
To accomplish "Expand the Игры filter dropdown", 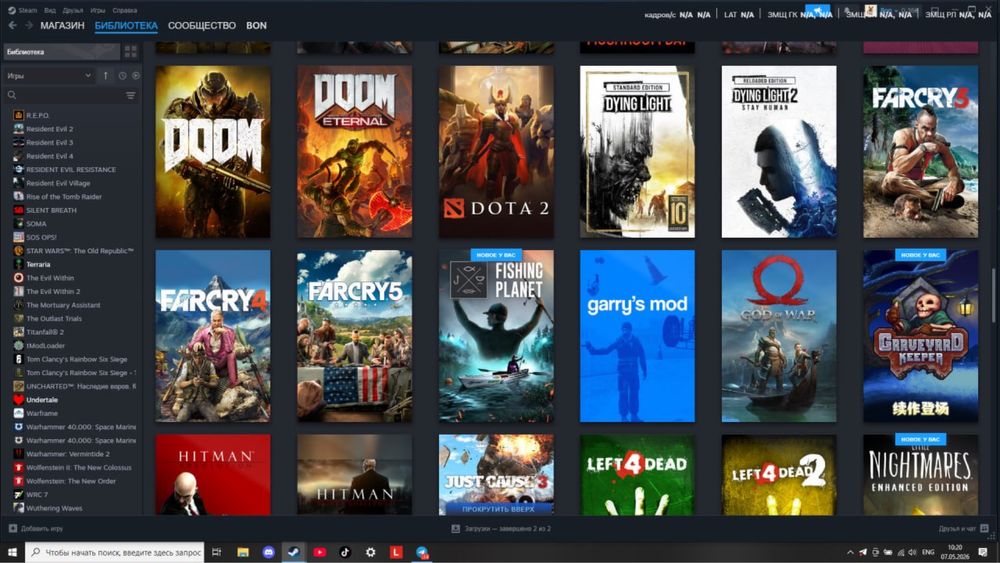I will click(49, 75).
